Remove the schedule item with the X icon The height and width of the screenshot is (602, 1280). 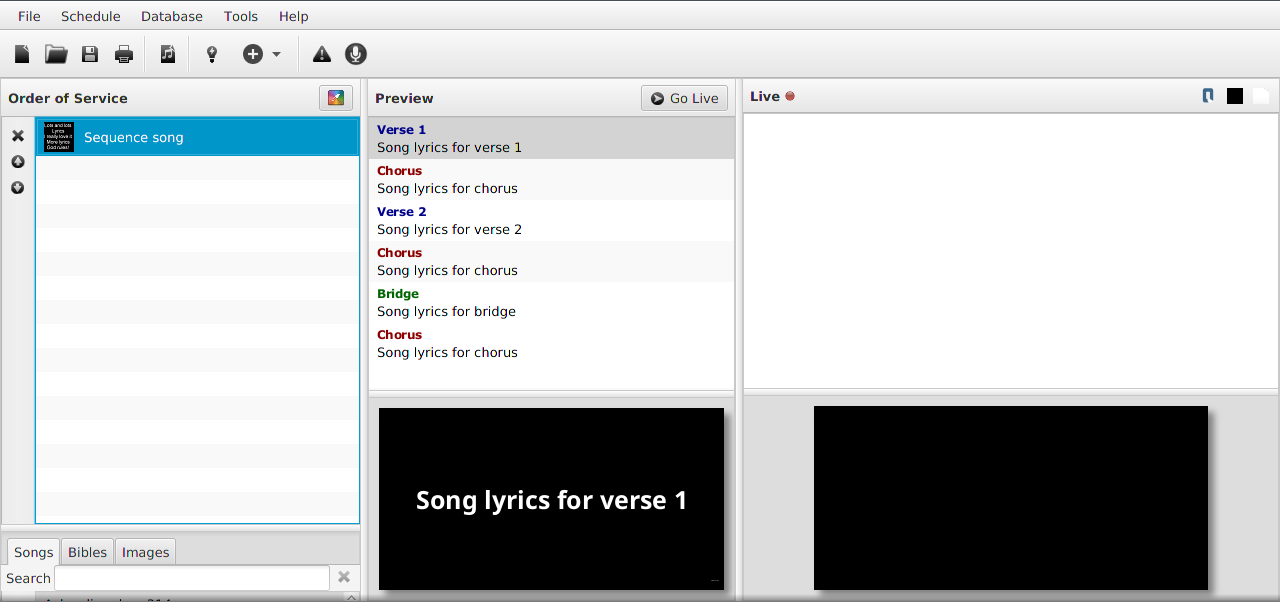pyautogui.click(x=18, y=136)
